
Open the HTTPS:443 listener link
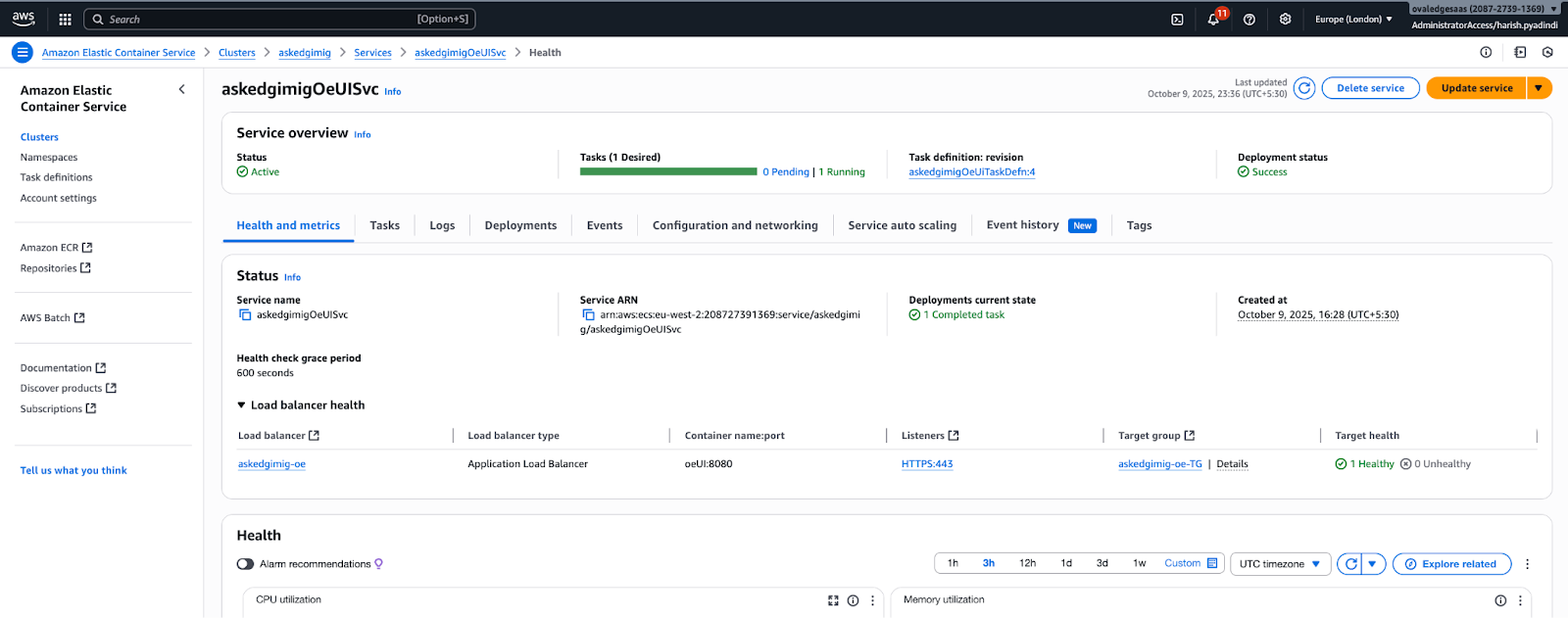(x=927, y=464)
